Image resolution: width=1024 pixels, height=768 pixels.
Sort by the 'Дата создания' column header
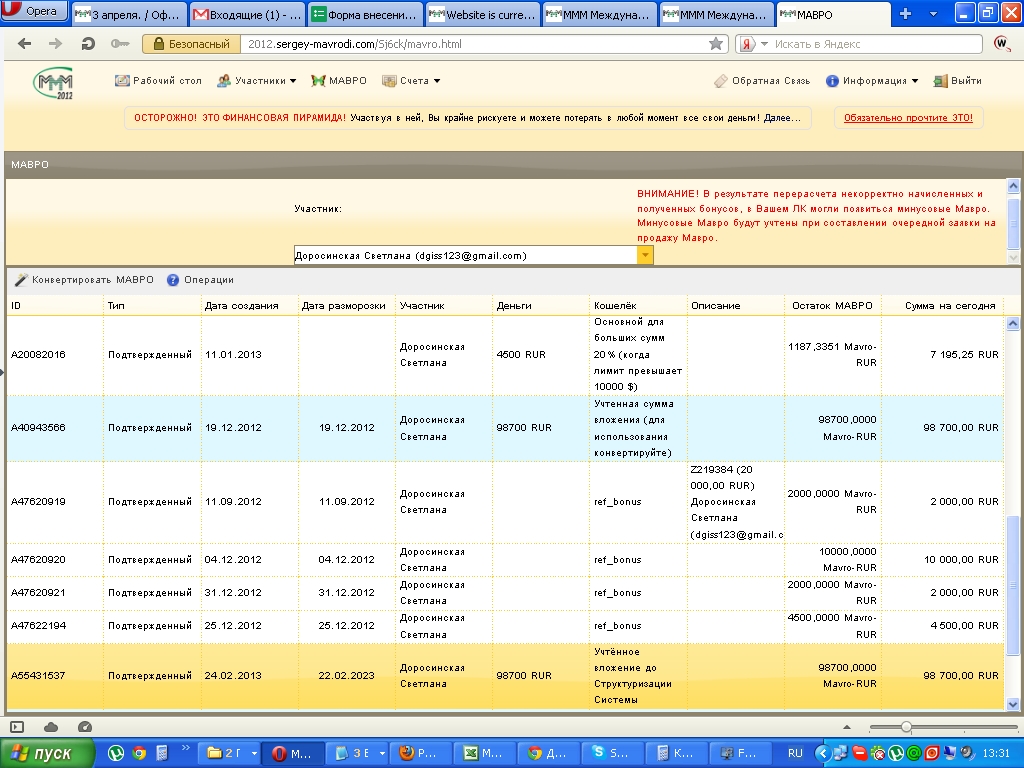click(x=249, y=306)
